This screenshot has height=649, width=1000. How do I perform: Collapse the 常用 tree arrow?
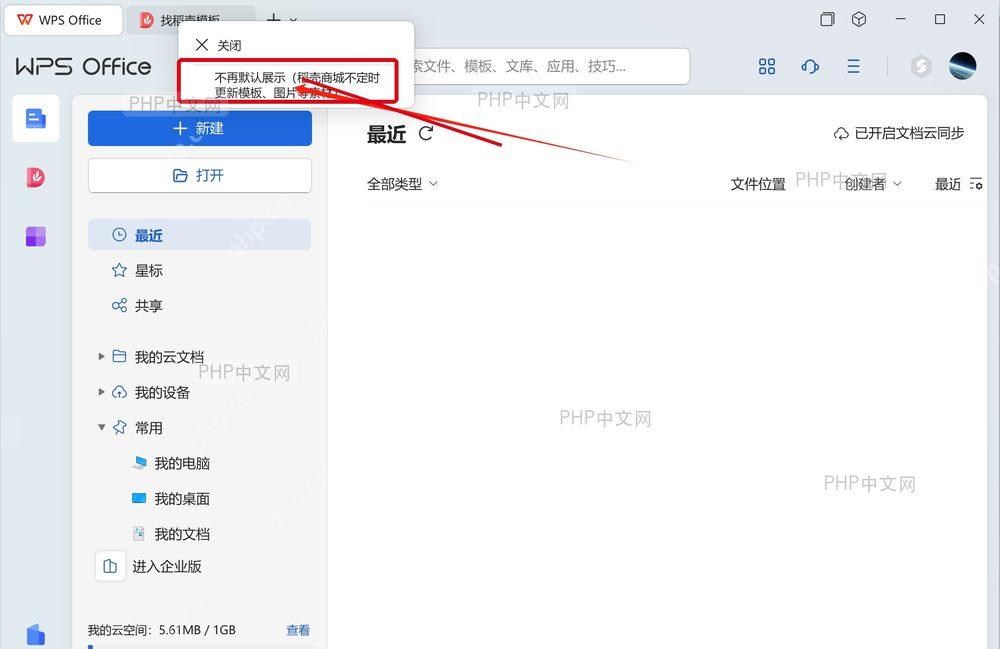tap(101, 427)
